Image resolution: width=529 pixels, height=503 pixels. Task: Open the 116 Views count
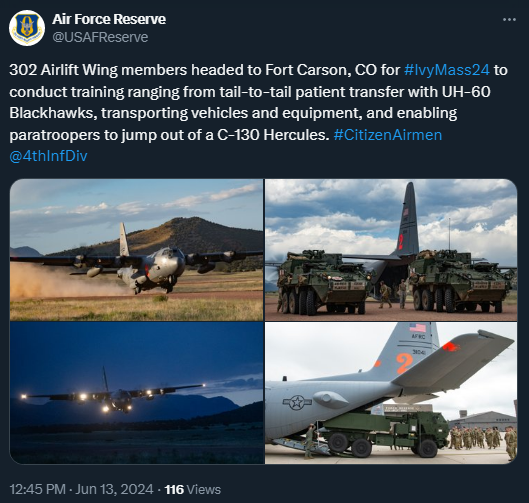tap(193, 489)
